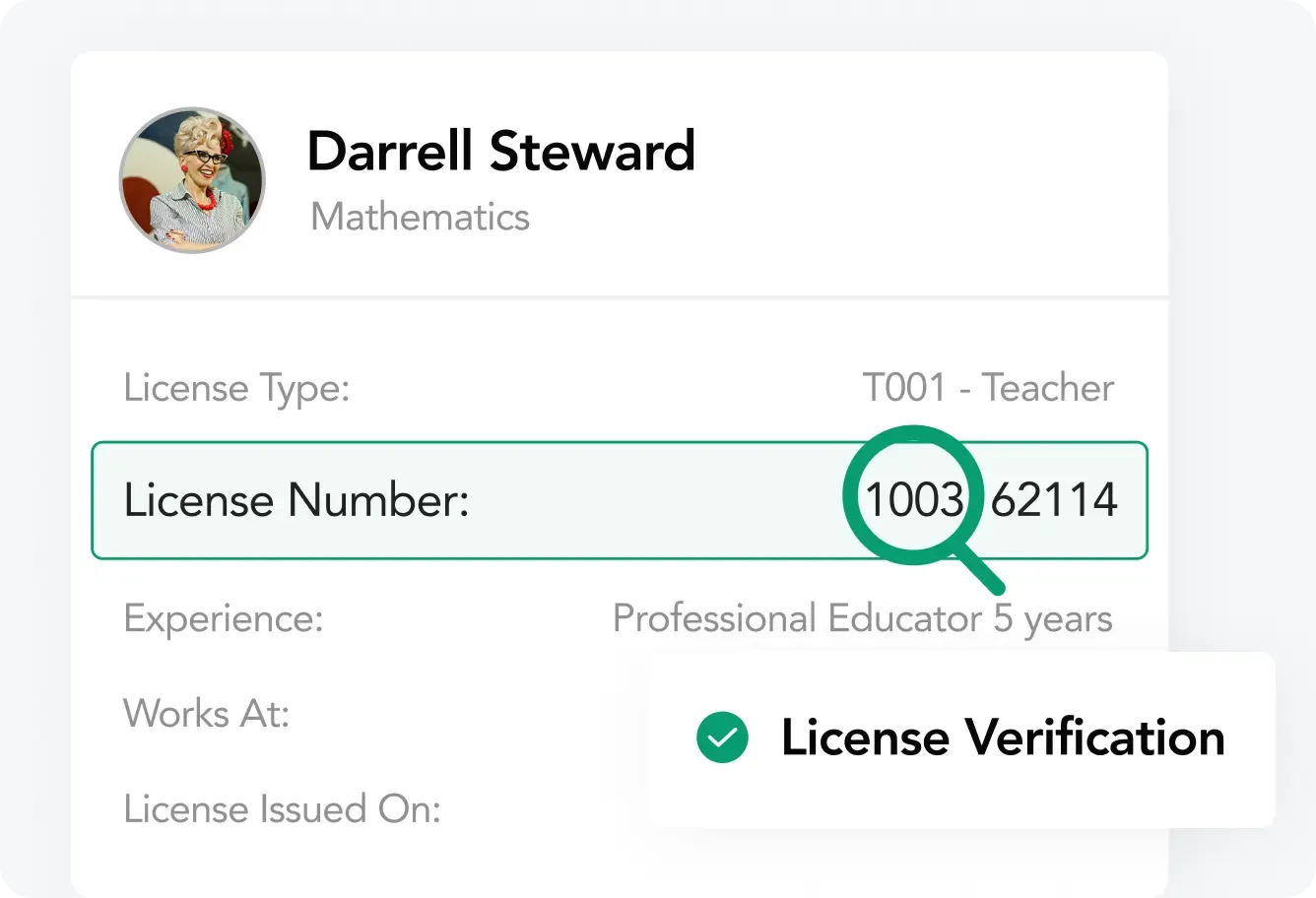
Task: Click the Experience label
Action: pos(224,619)
